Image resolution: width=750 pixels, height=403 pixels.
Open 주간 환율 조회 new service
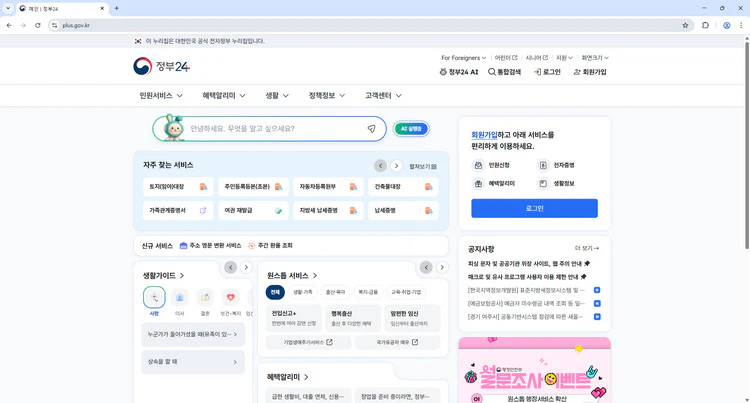coord(270,246)
